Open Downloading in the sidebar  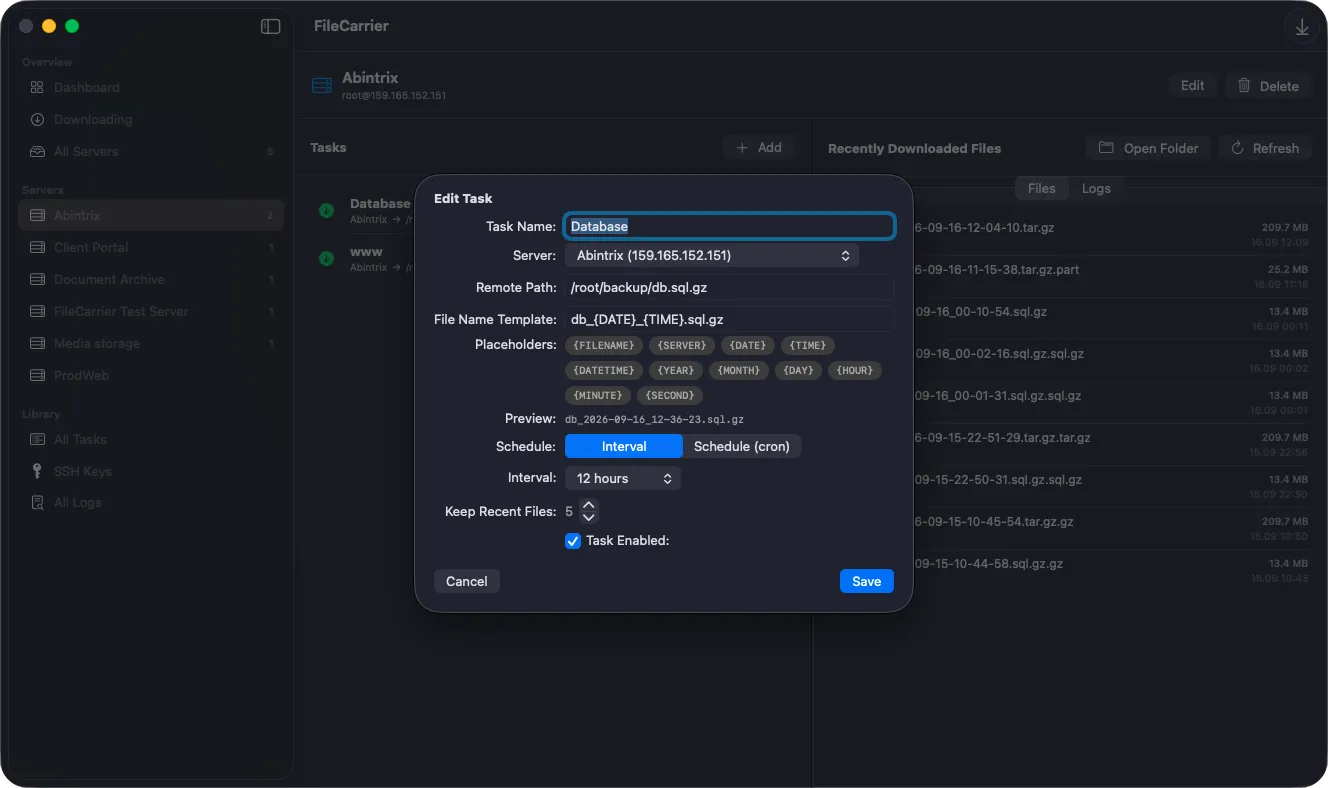(151, 119)
